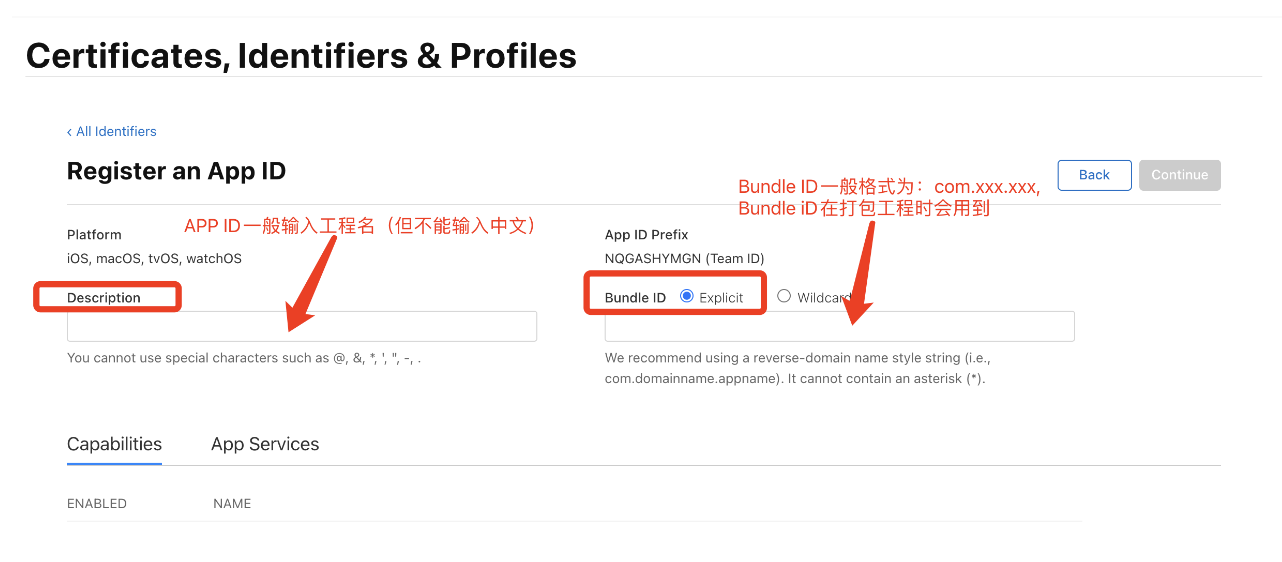Click the Bundle ID label
This screenshot has height=562, width=1282.
pos(635,298)
